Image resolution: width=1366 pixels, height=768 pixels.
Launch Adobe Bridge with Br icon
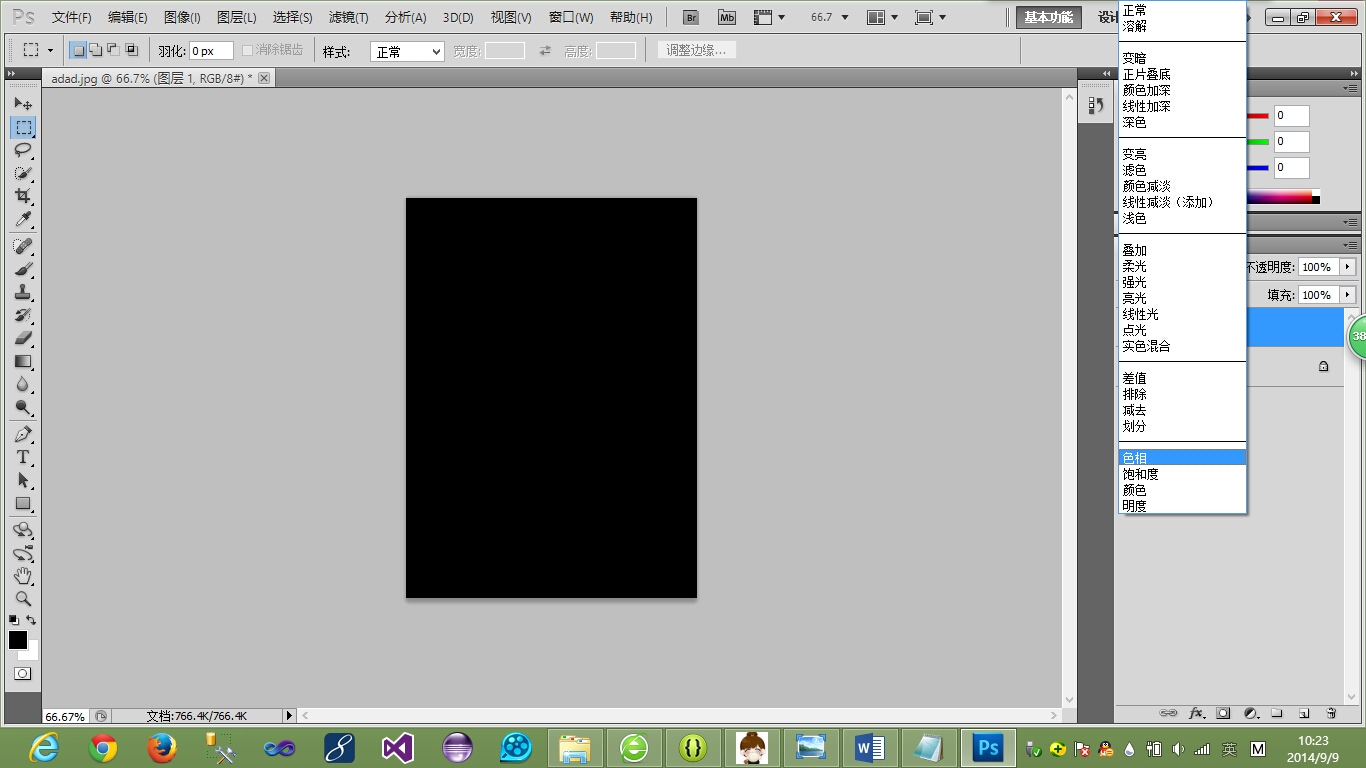tap(690, 17)
